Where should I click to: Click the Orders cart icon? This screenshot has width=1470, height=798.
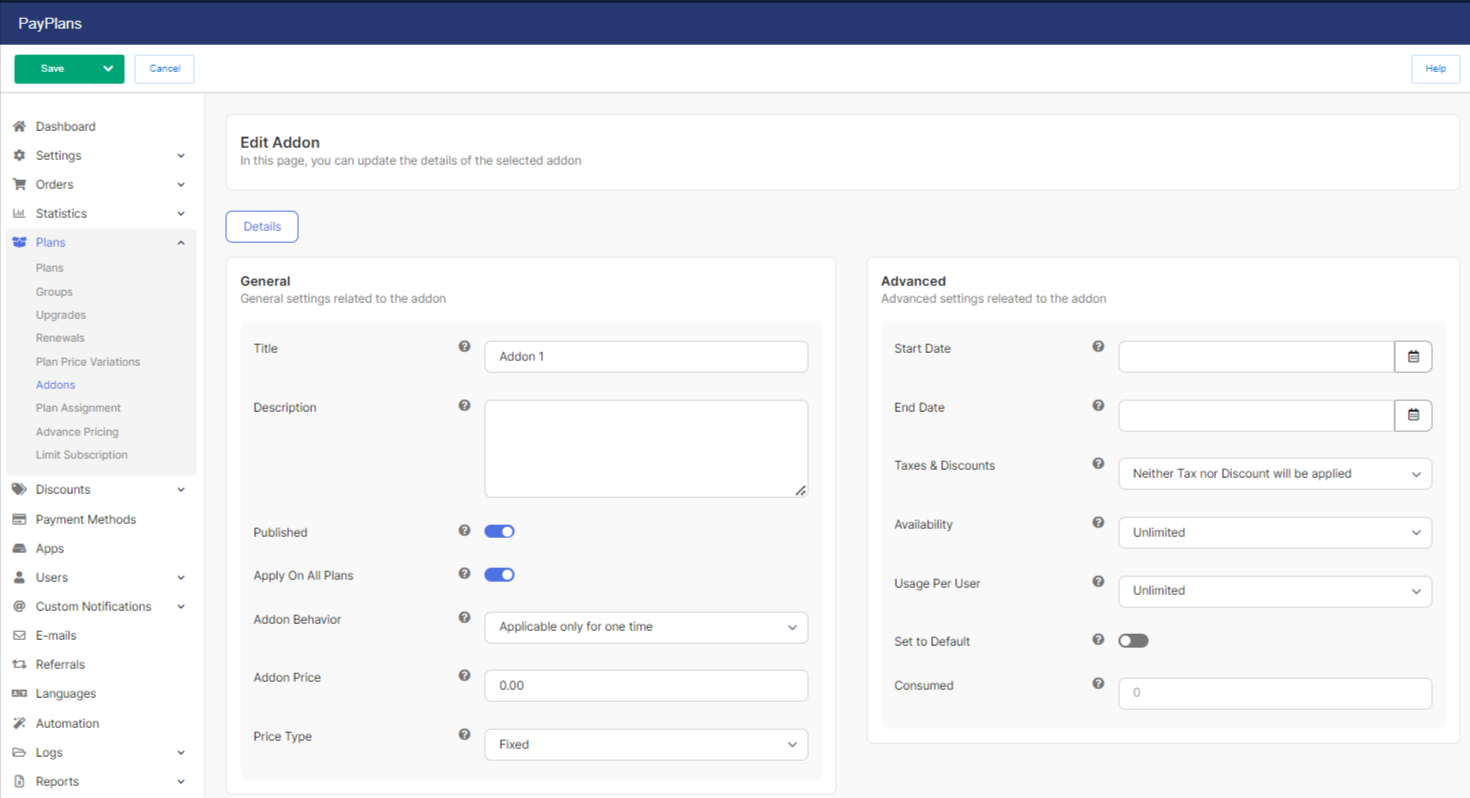pos(19,184)
